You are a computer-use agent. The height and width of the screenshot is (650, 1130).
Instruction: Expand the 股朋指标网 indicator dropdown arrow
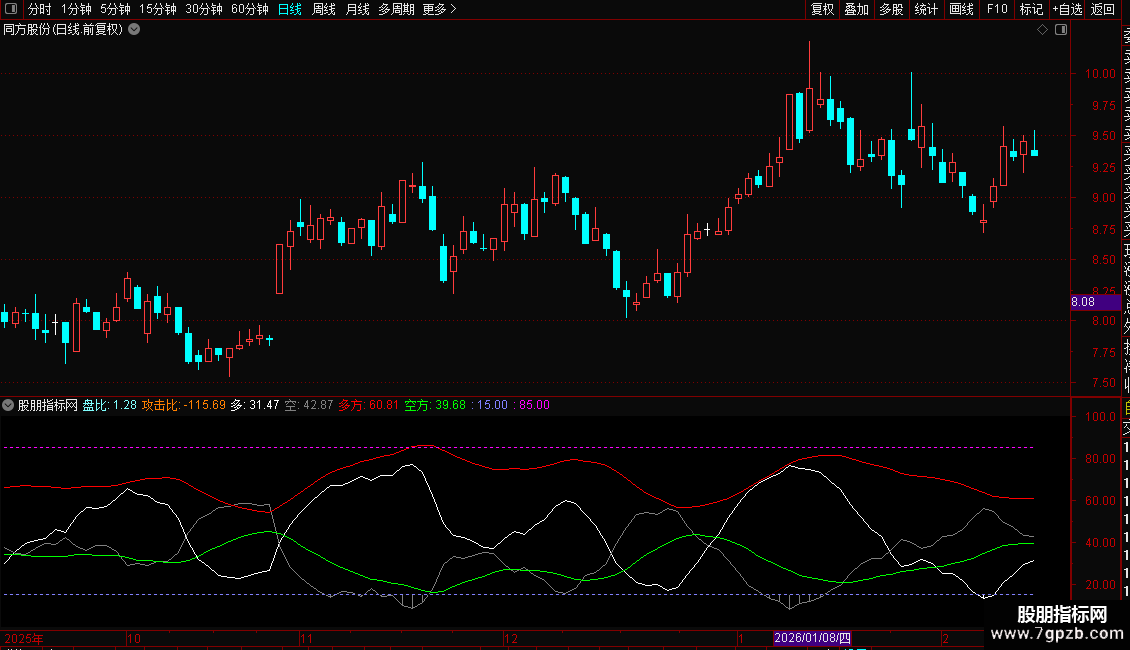click(x=9, y=405)
